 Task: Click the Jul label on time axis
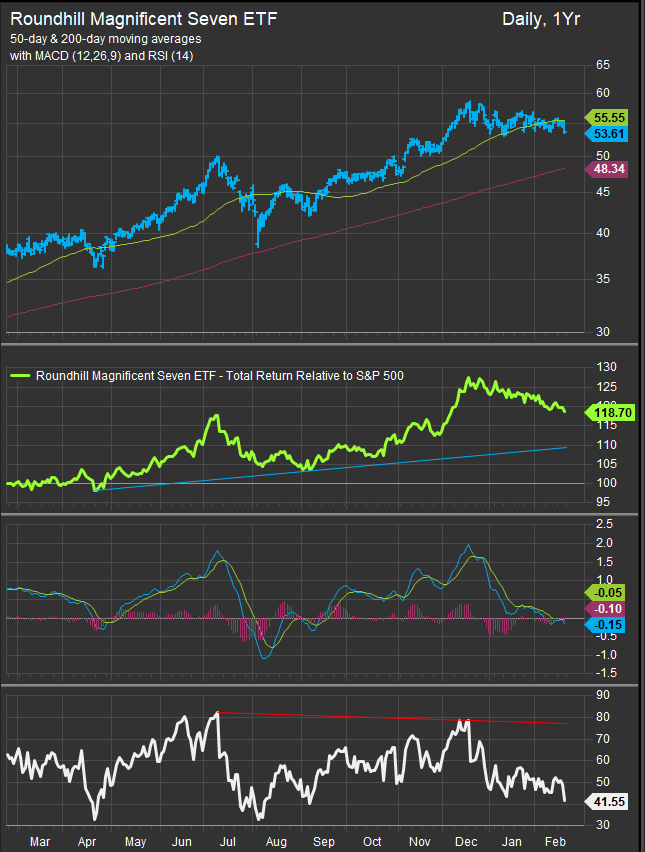pyautogui.click(x=228, y=842)
